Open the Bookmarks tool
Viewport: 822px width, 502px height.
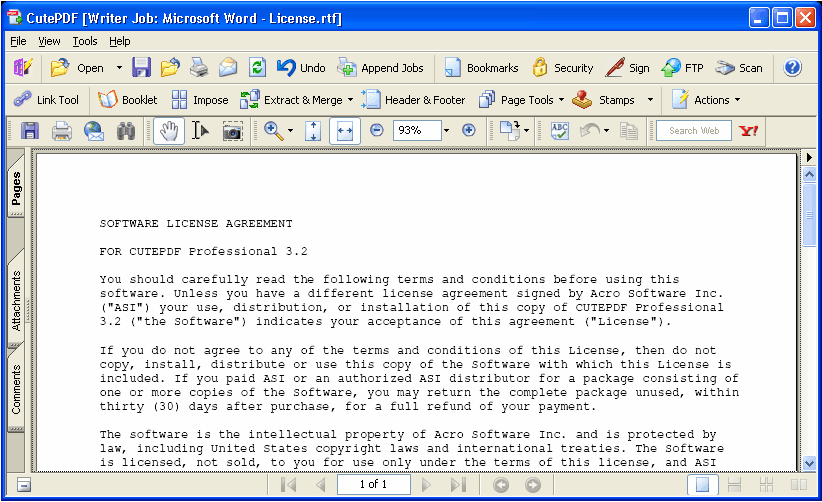pos(481,68)
